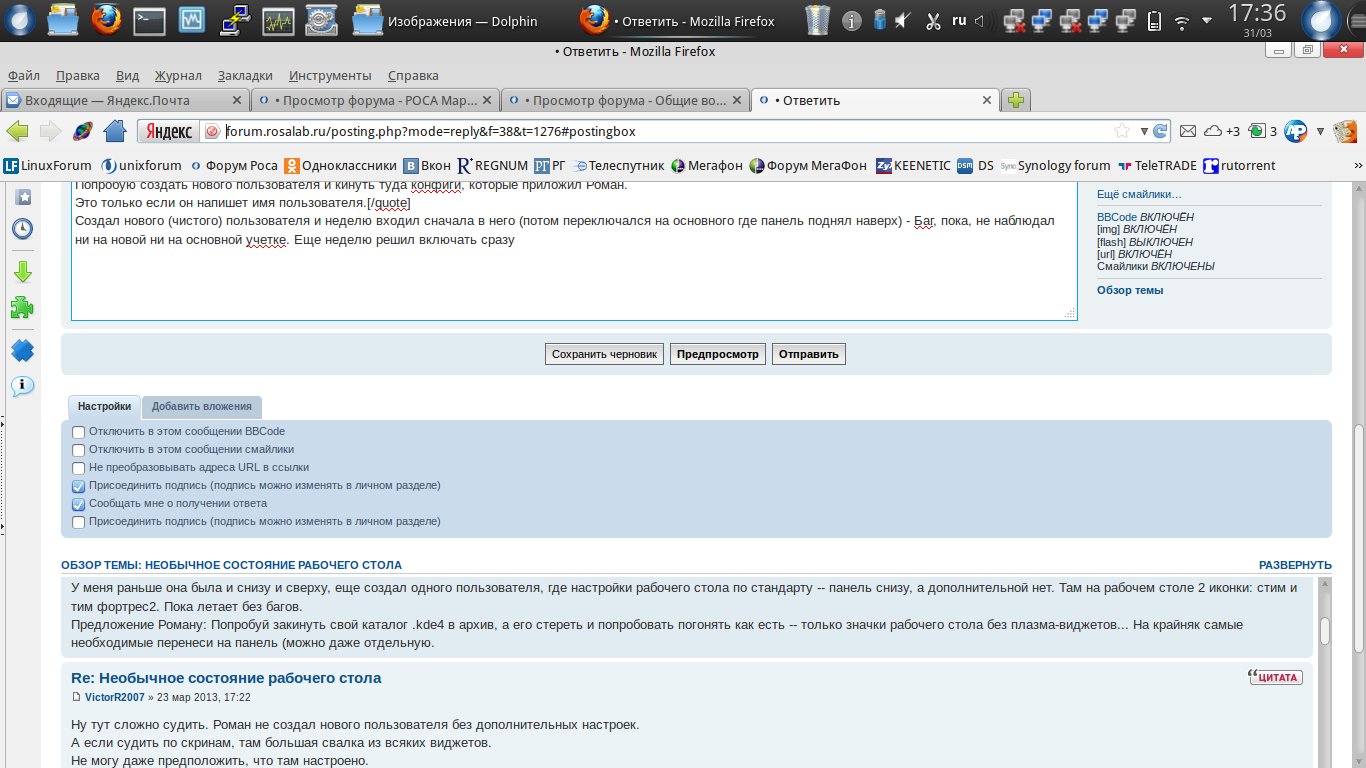1366x768 pixels.
Task: Go back using the green arrow
Action: [x=17, y=131]
